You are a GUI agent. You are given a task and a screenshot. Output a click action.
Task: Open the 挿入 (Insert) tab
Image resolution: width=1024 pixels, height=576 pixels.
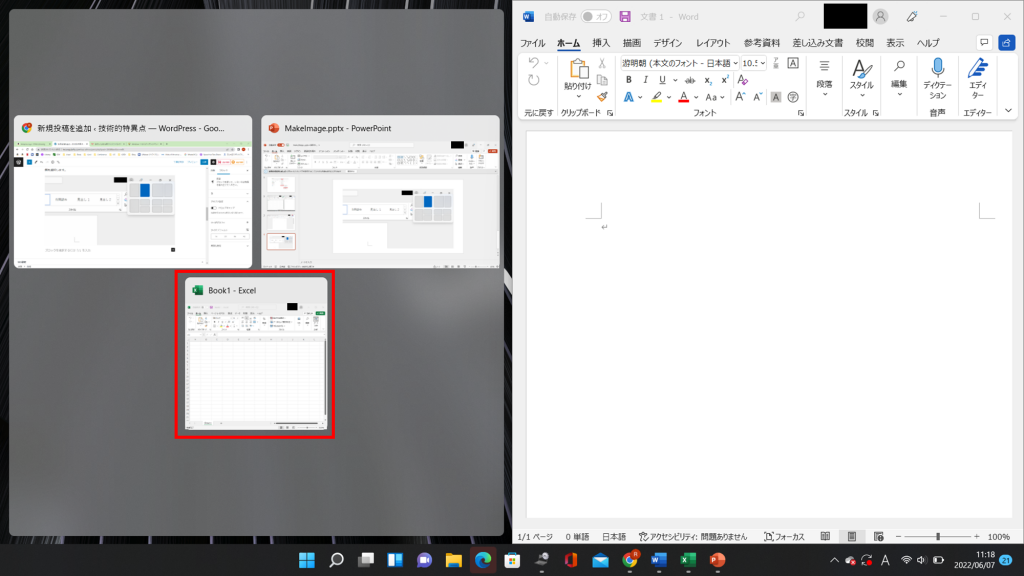pos(601,43)
